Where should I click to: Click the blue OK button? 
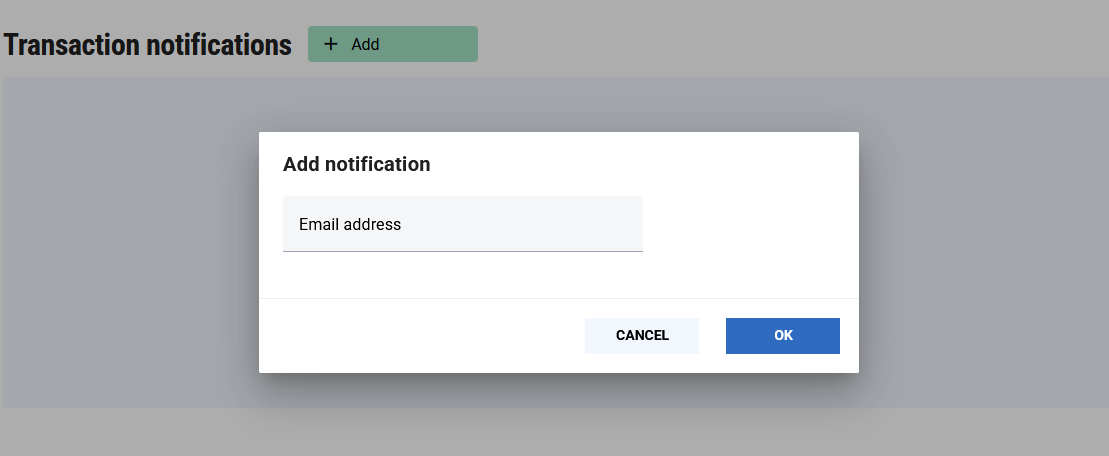(783, 336)
